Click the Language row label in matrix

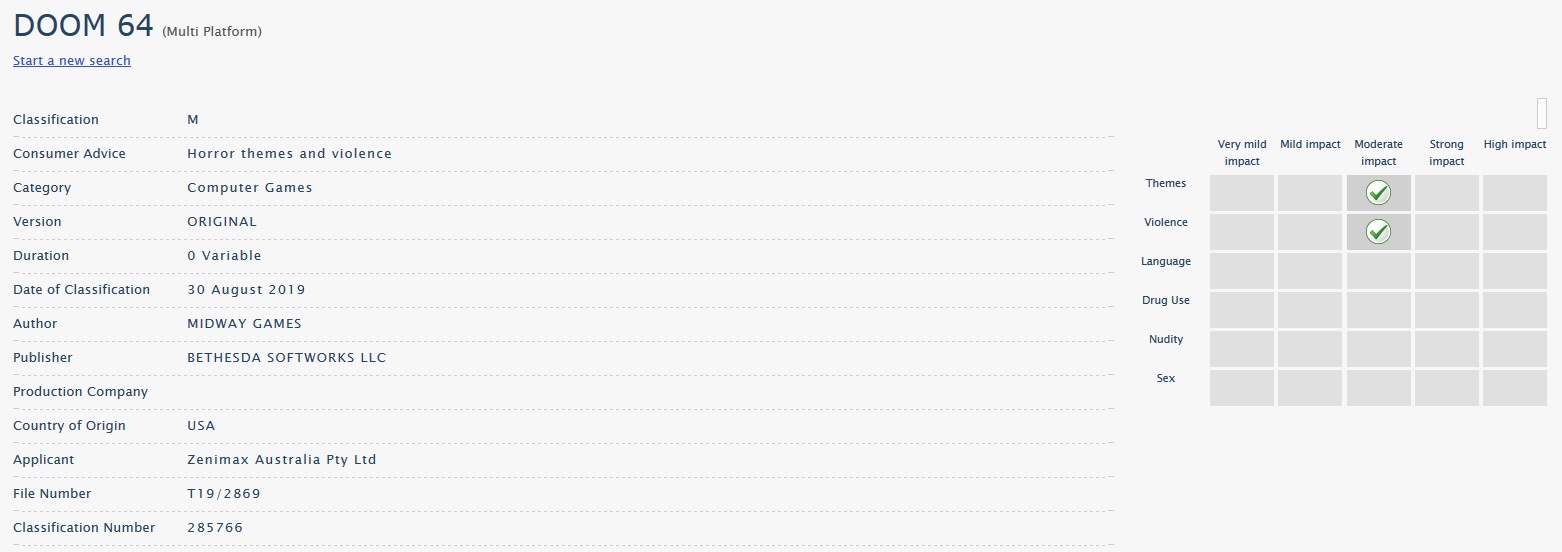[1166, 262]
